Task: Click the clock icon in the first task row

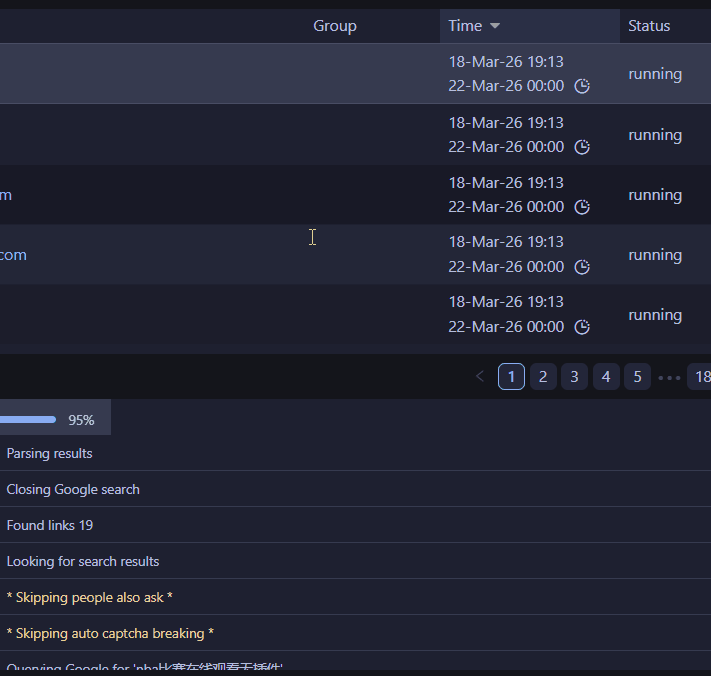Action: click(x=582, y=87)
